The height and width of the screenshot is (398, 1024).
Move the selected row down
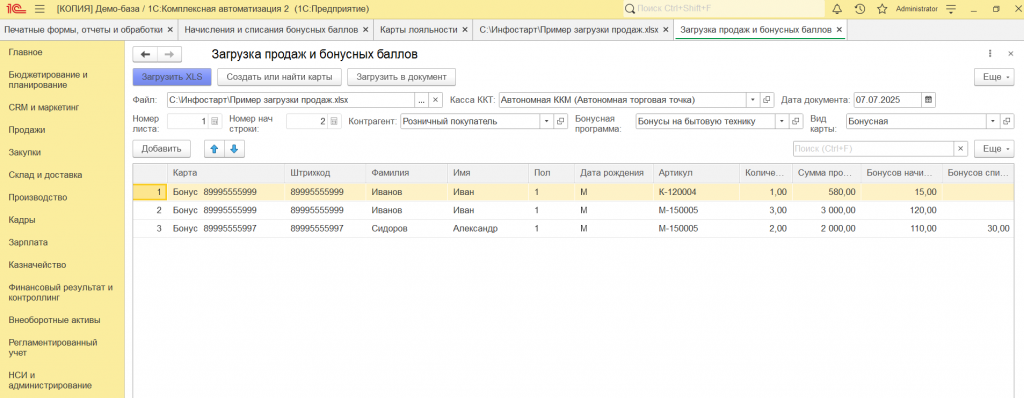coord(234,149)
